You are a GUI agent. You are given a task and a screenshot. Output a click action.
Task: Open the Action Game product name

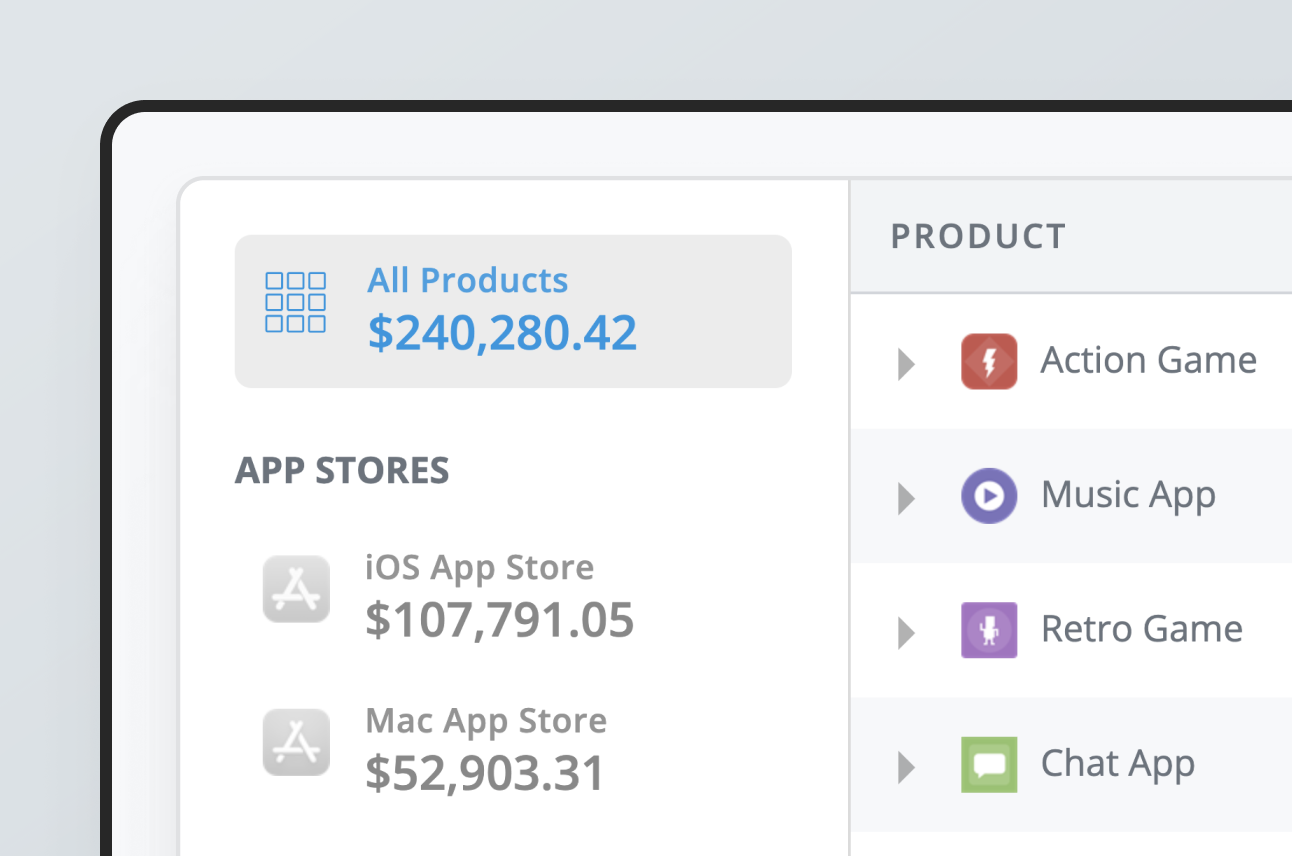click(1148, 360)
